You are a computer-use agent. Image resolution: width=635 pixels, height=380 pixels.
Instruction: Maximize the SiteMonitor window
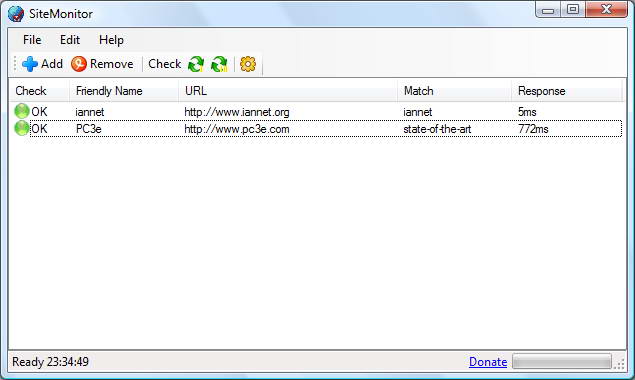[573, 10]
